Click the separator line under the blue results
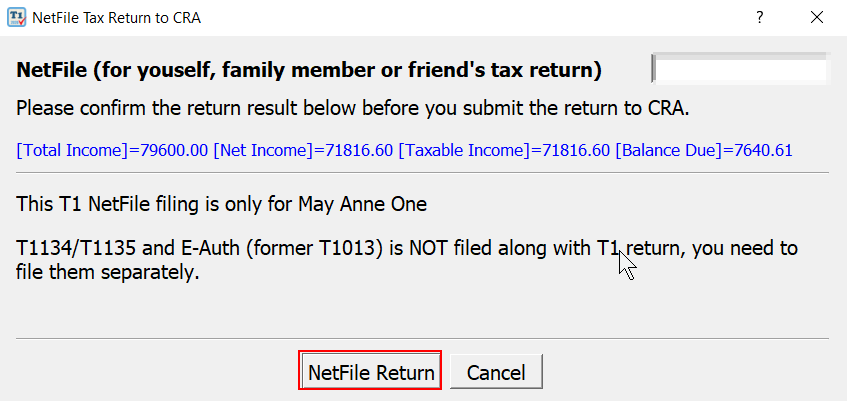The height and width of the screenshot is (401, 847). click(422, 172)
